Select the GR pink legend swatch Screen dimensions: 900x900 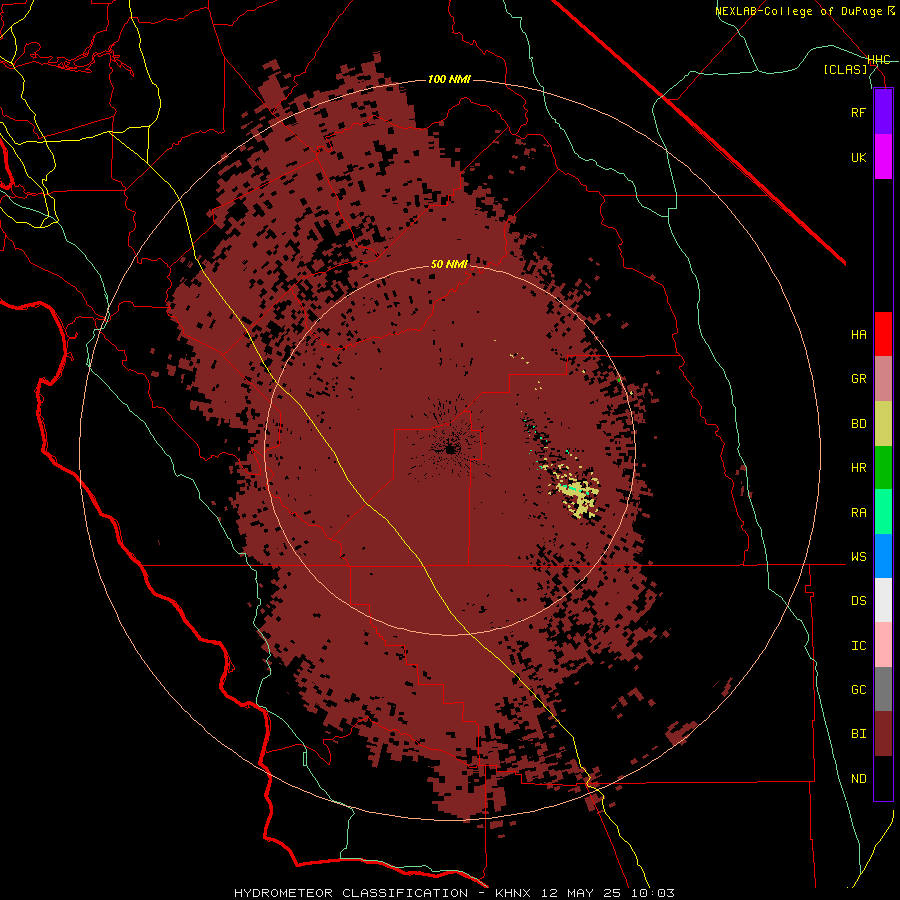pos(883,378)
